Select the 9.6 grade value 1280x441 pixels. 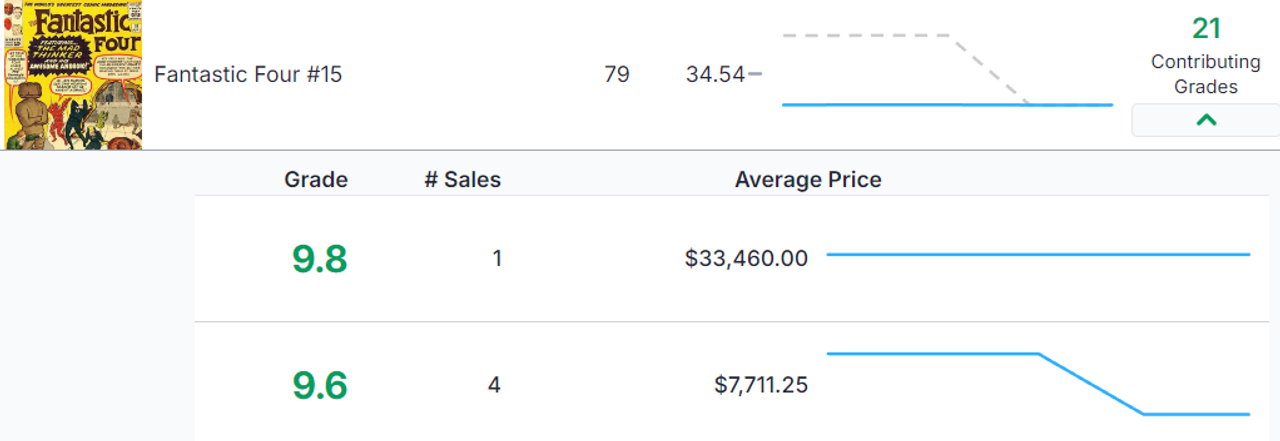click(x=320, y=385)
